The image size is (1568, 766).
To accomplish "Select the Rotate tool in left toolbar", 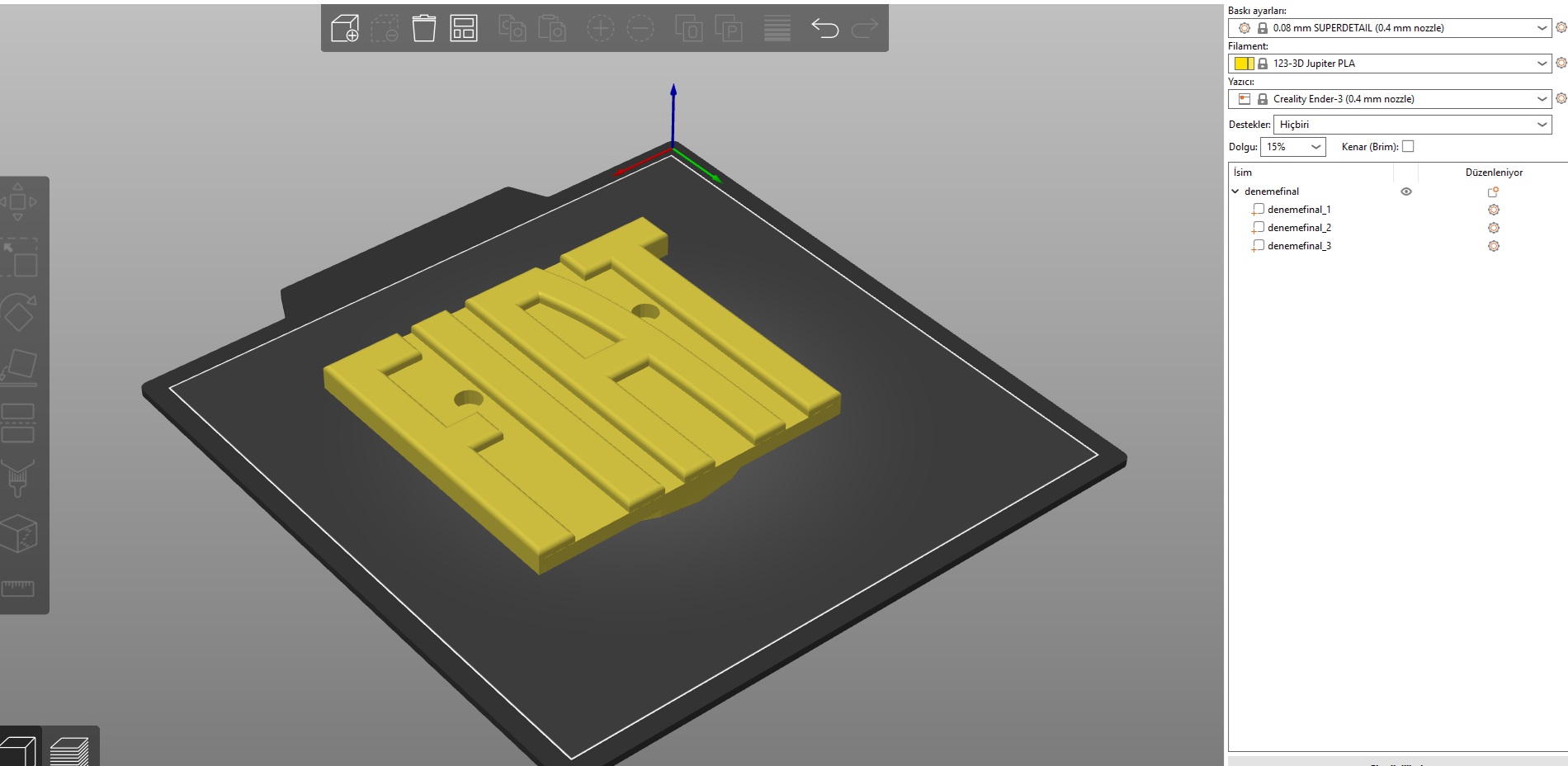I will click(x=18, y=312).
